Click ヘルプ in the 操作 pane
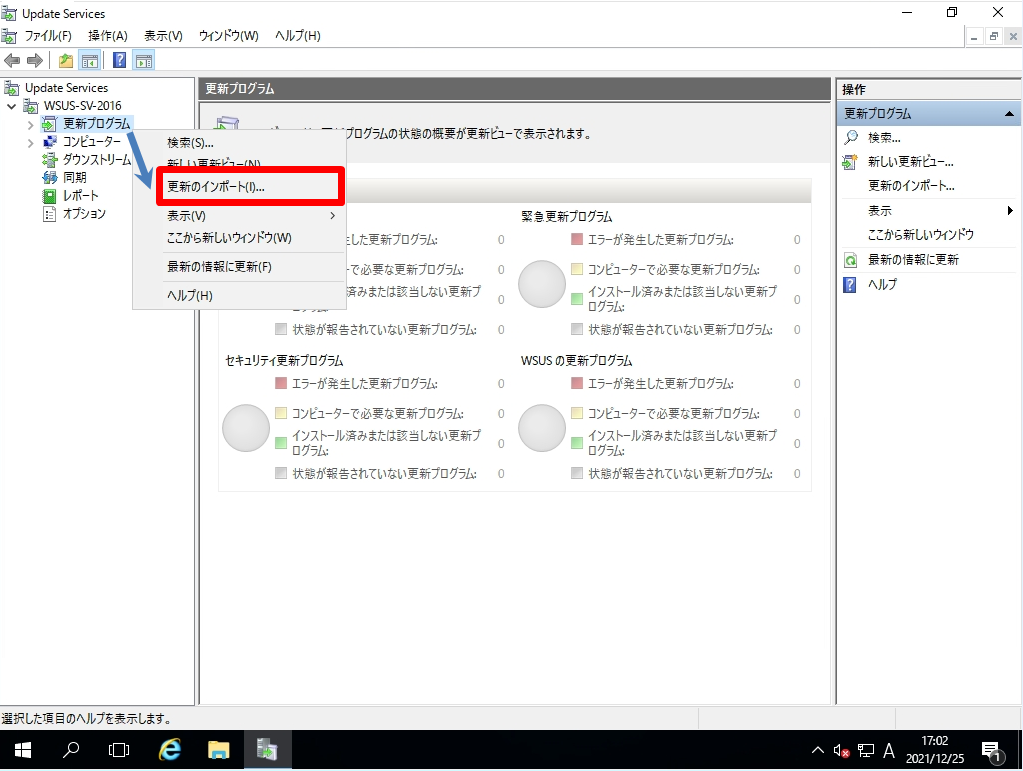The height and width of the screenshot is (771, 1023). pos(882,284)
